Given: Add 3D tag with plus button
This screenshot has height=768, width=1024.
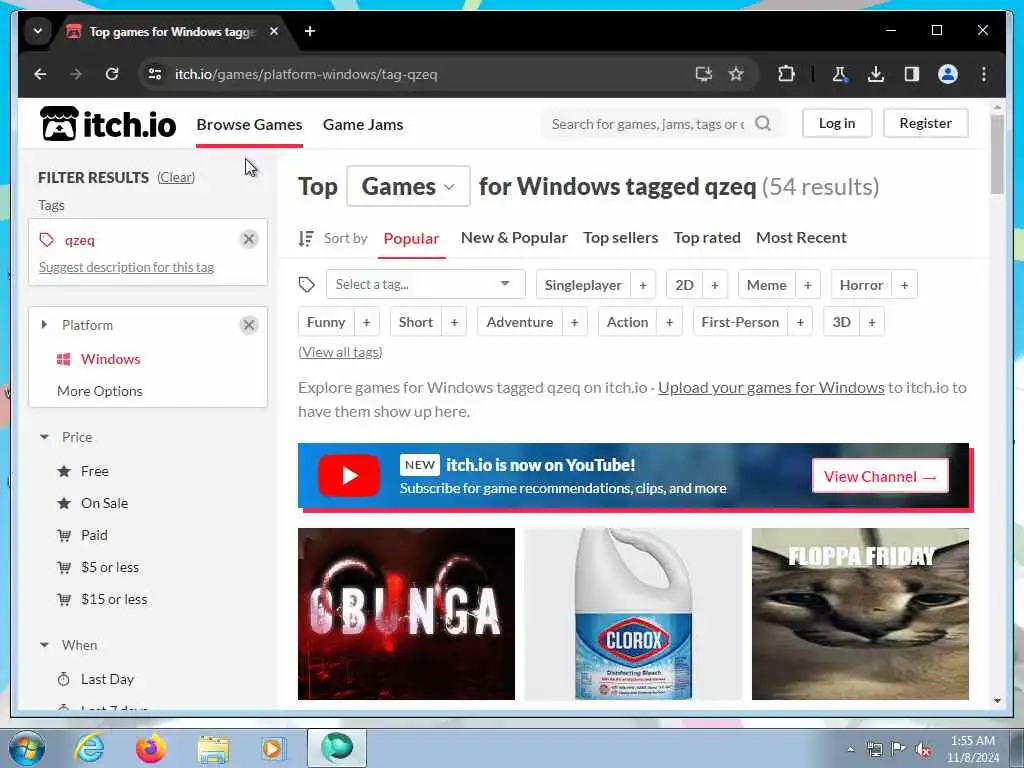Looking at the screenshot, I should (871, 322).
